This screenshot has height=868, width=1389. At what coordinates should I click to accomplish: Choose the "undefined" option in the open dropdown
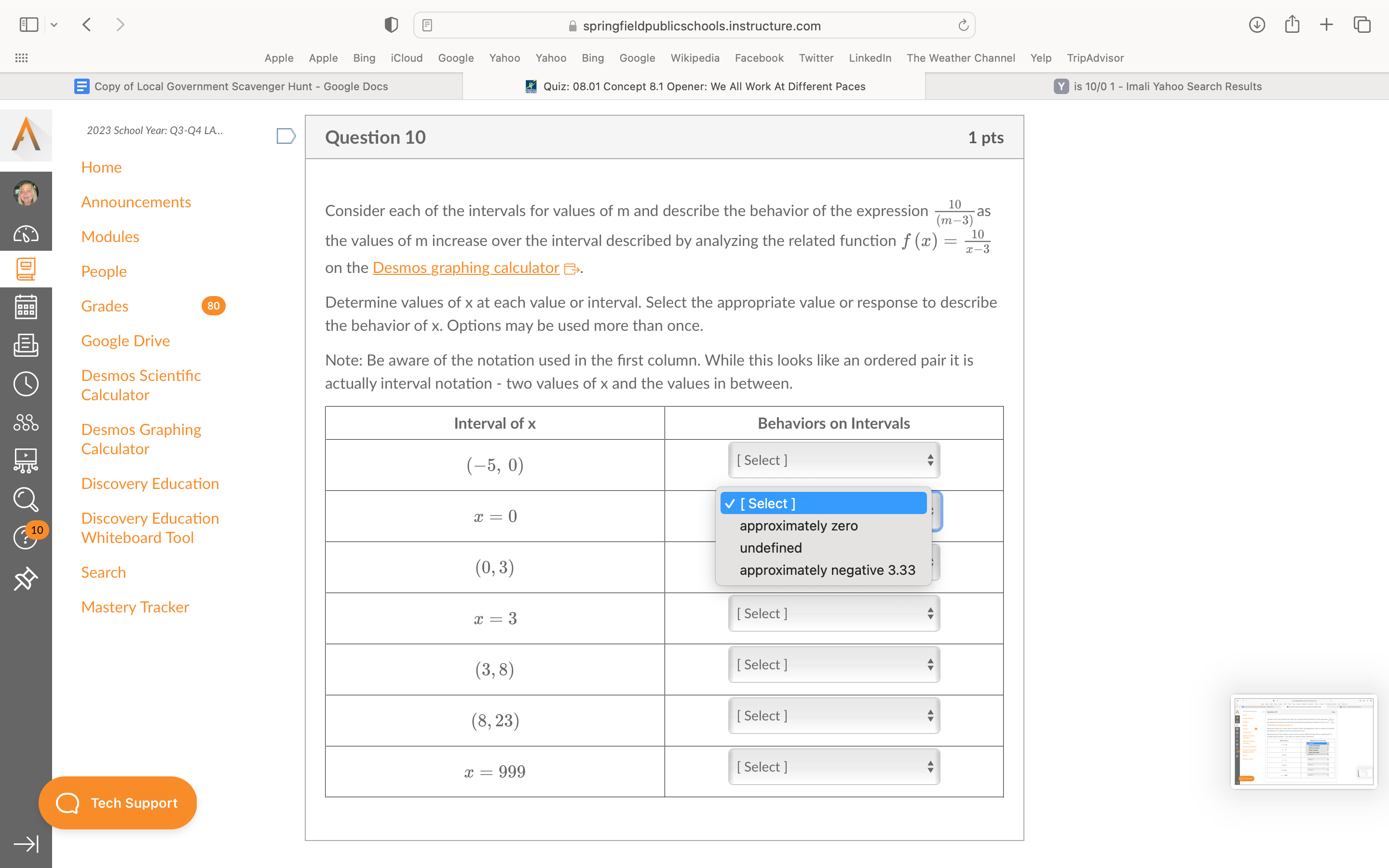pos(770,548)
